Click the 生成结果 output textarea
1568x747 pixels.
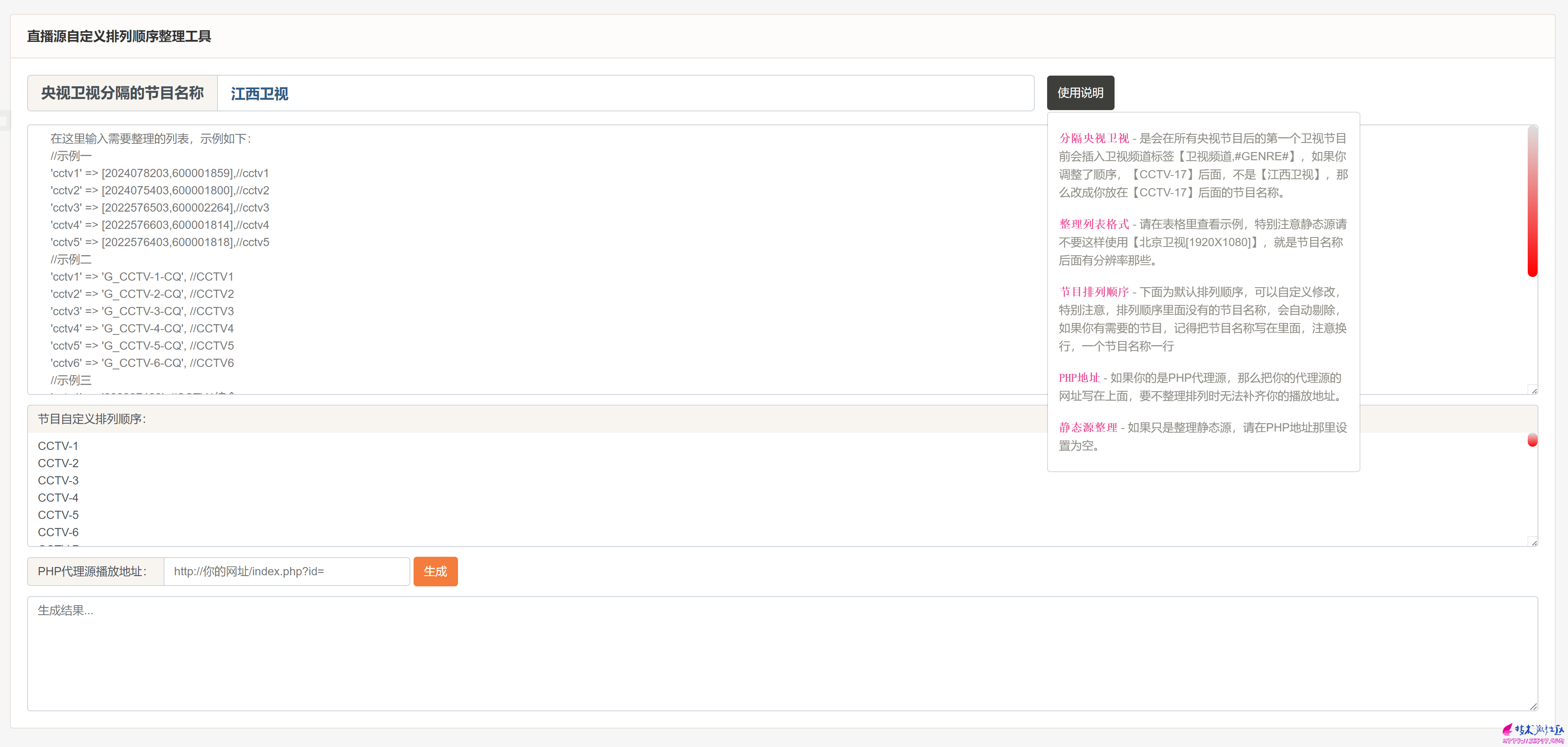[782, 653]
